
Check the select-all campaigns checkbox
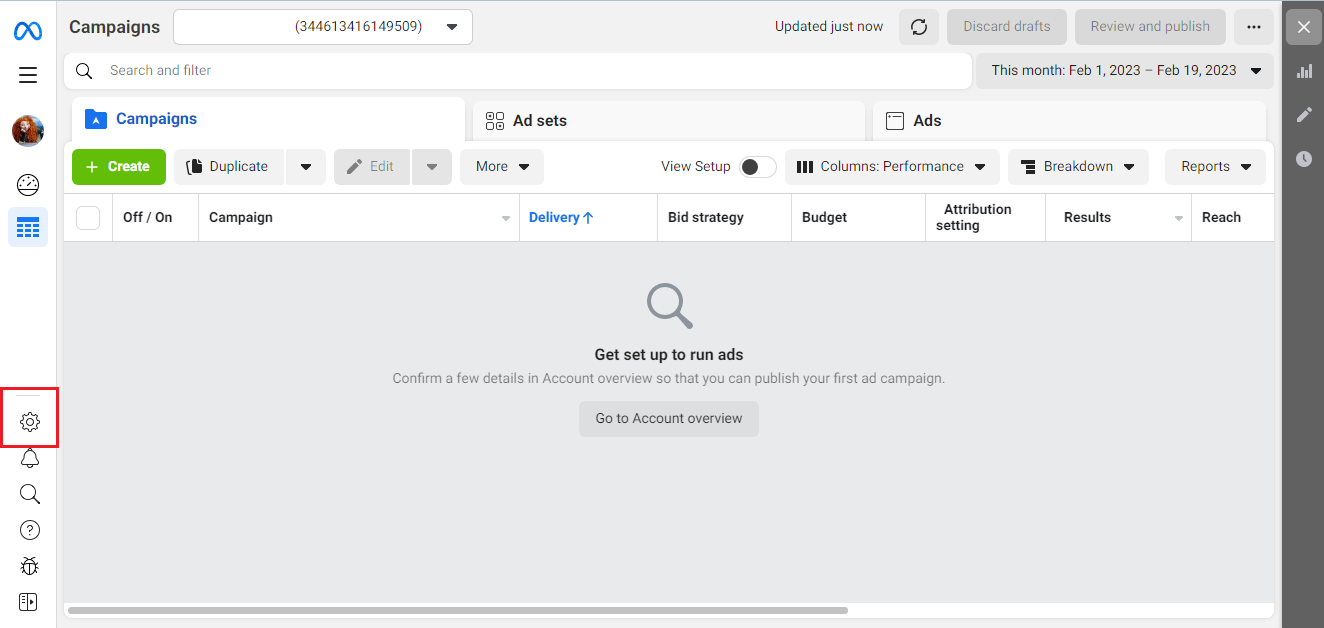coord(88,217)
